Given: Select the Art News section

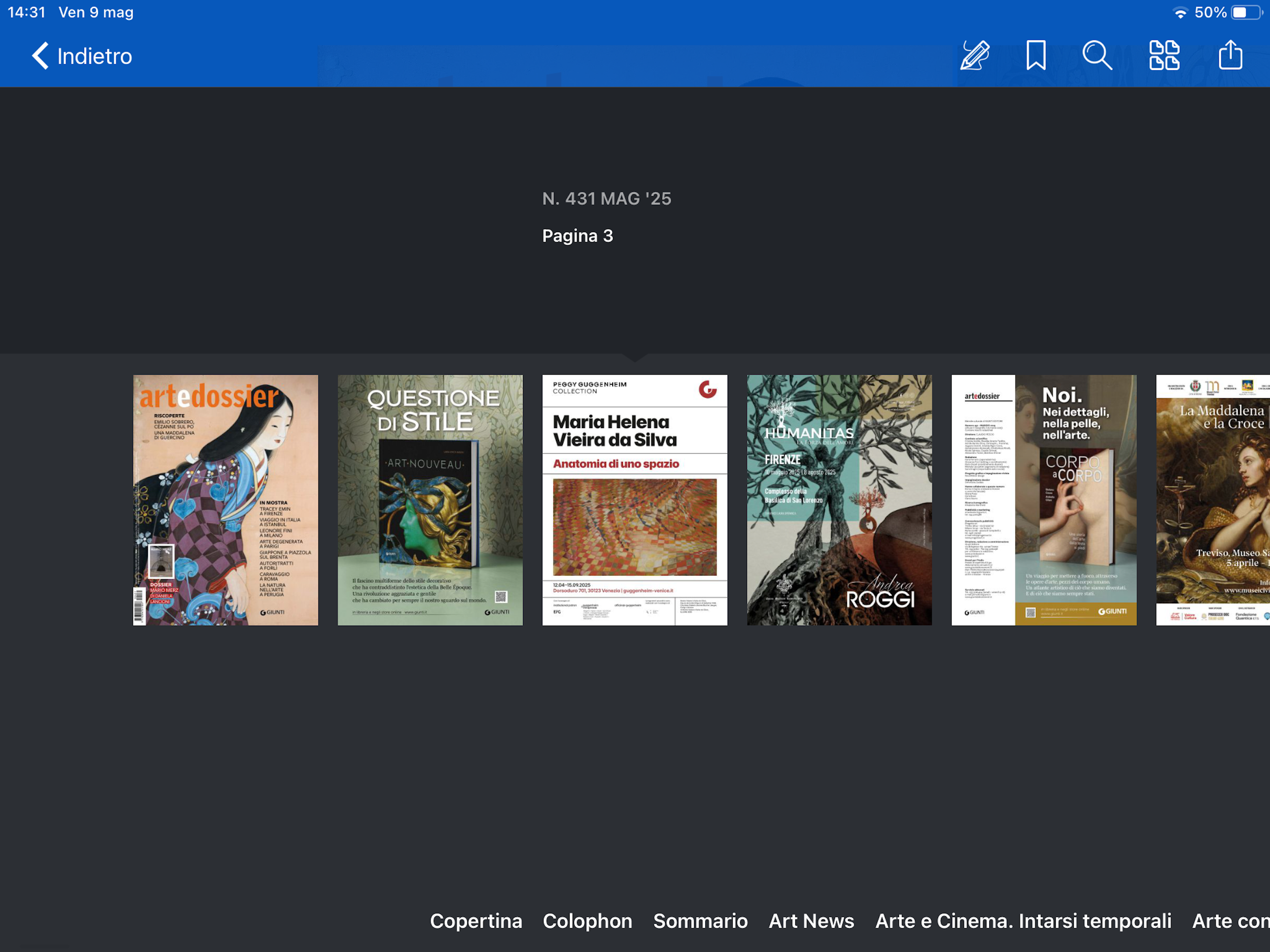Looking at the screenshot, I should 811,920.
